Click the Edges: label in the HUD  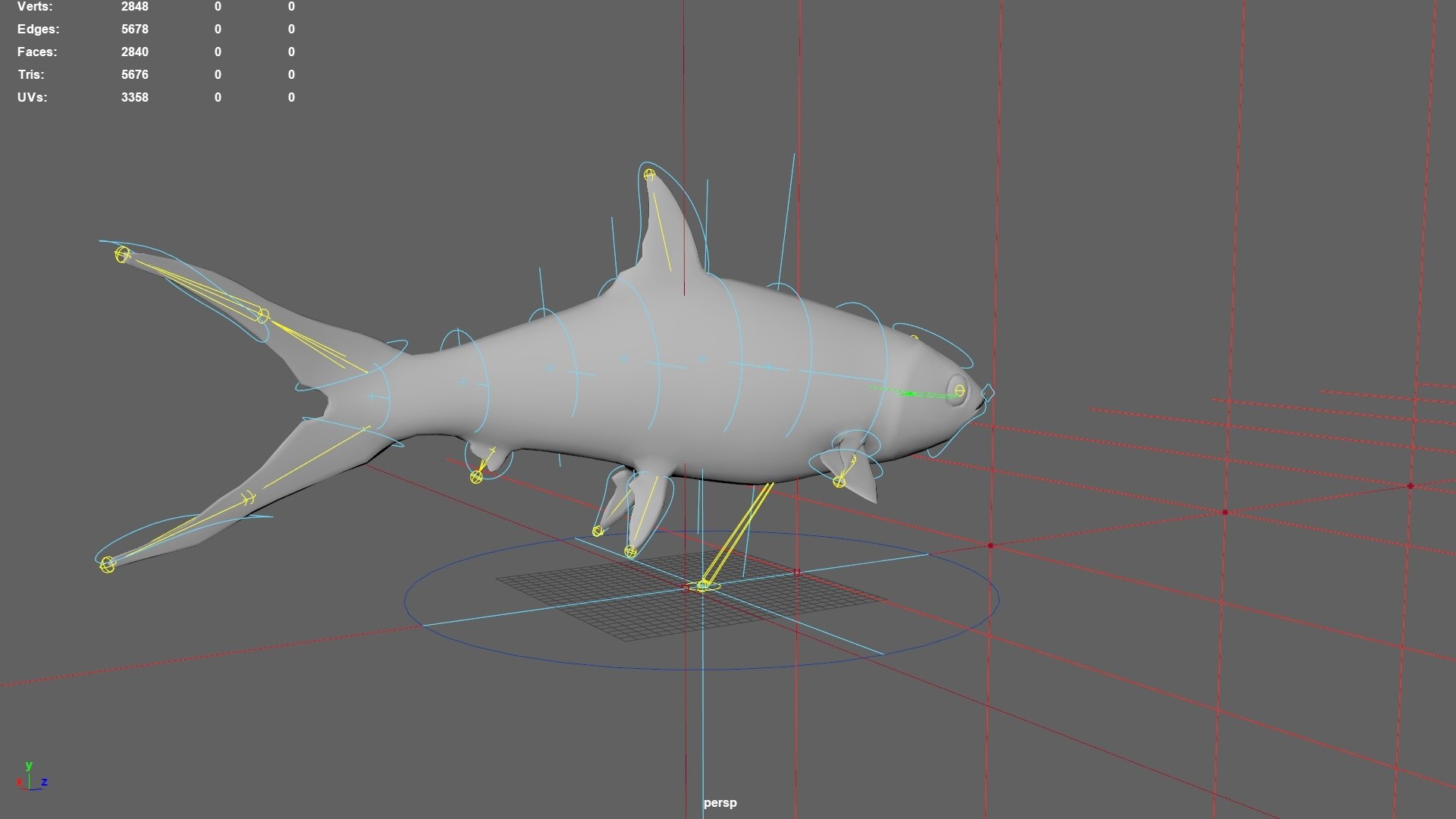38,29
